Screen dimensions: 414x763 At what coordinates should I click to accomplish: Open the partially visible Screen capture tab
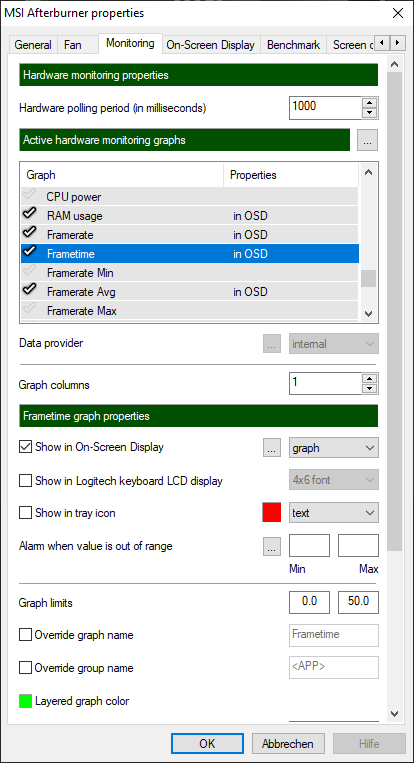pyautogui.click(x=351, y=45)
